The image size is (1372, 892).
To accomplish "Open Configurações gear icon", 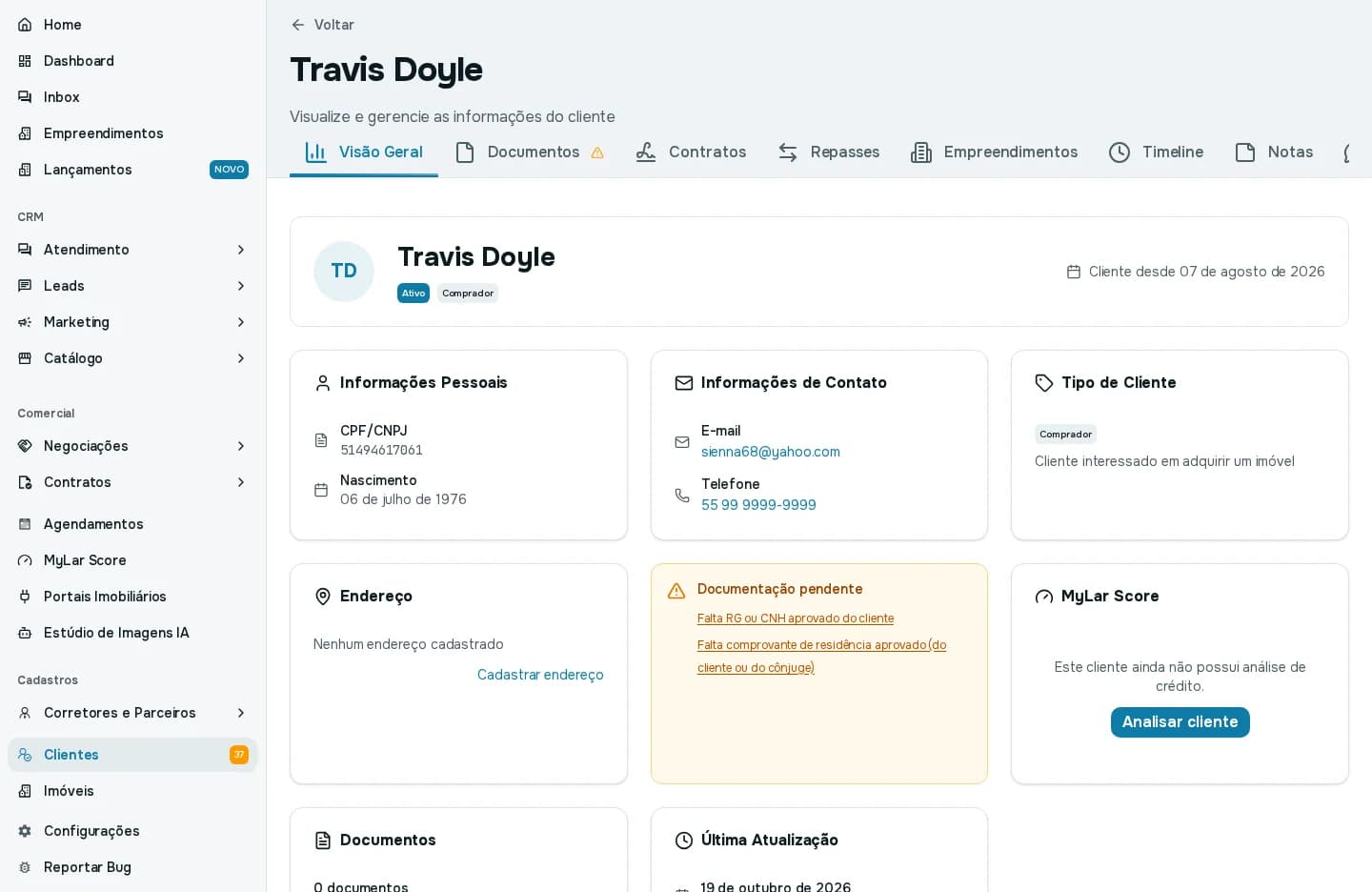I will (x=25, y=831).
